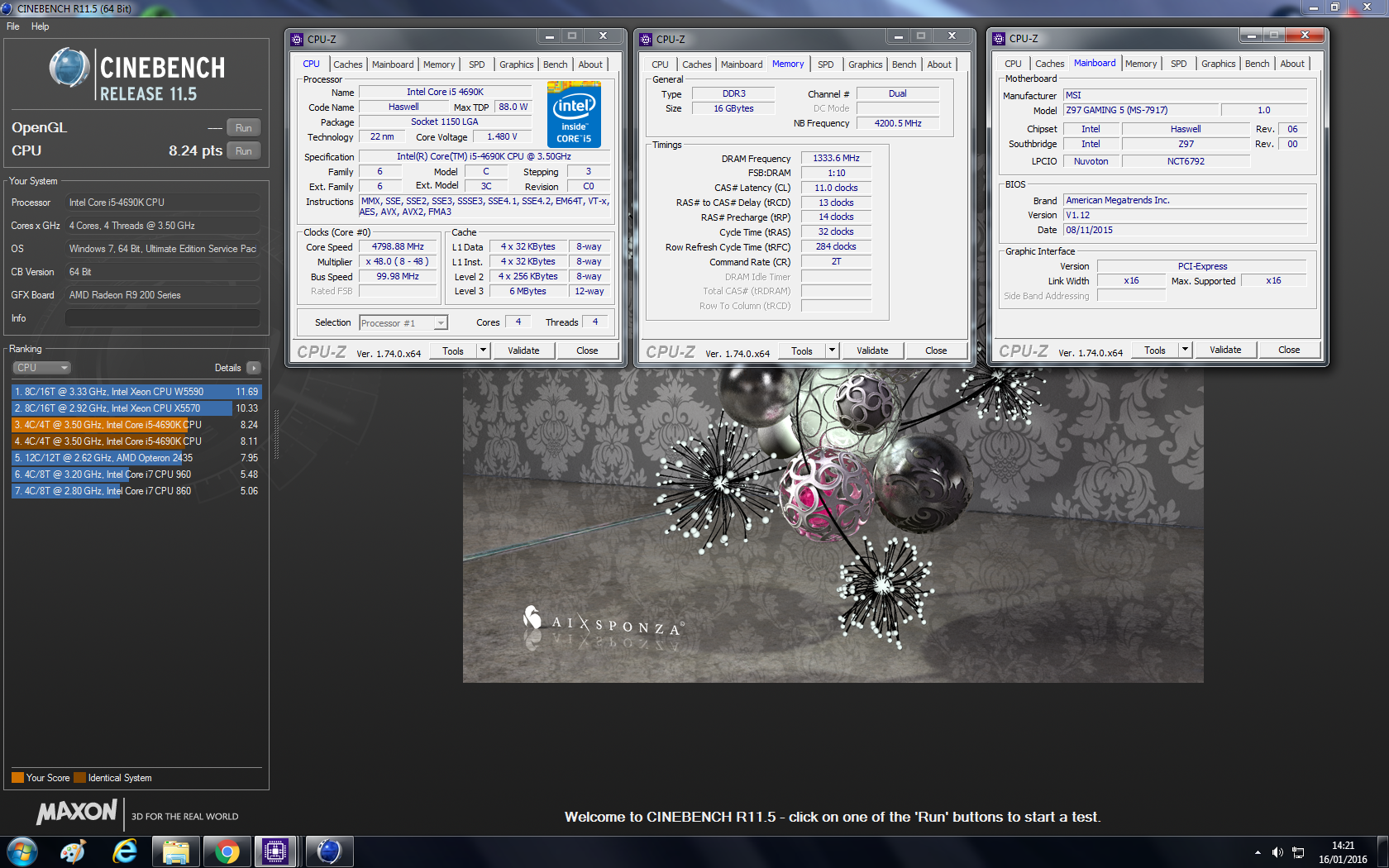The width and height of the screenshot is (1389, 868).
Task: Open Processor #1 selection dropdown
Action: [x=403, y=323]
